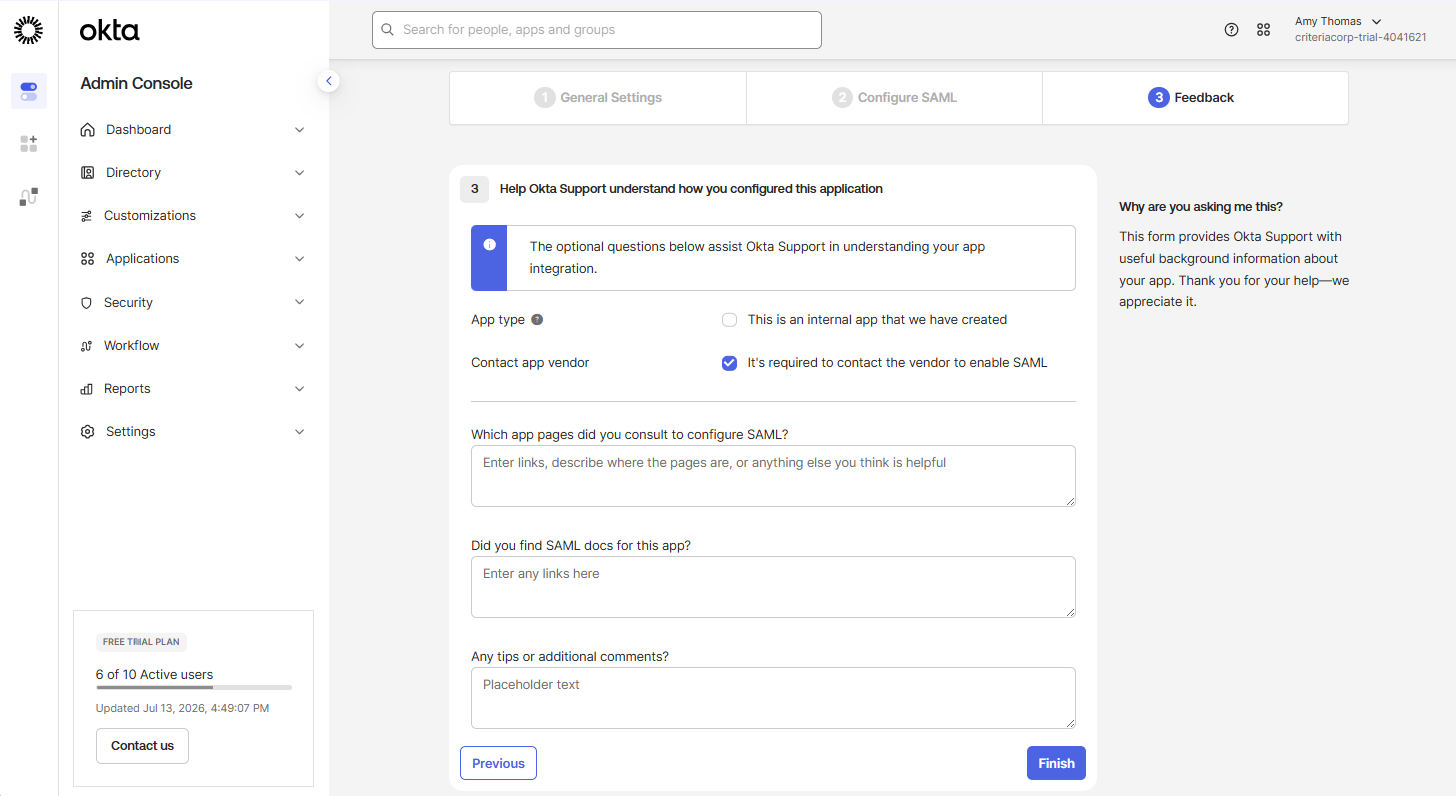Click the Applications grid icon

click(87, 259)
